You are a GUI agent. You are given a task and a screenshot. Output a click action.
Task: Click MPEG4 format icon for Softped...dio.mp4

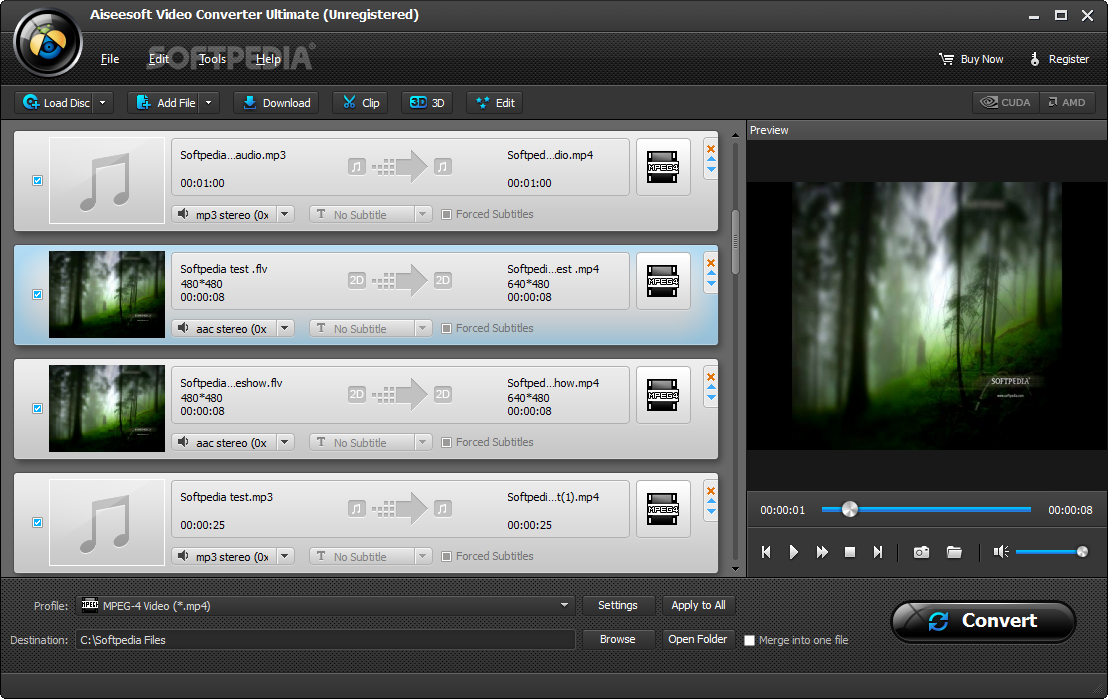coord(663,167)
